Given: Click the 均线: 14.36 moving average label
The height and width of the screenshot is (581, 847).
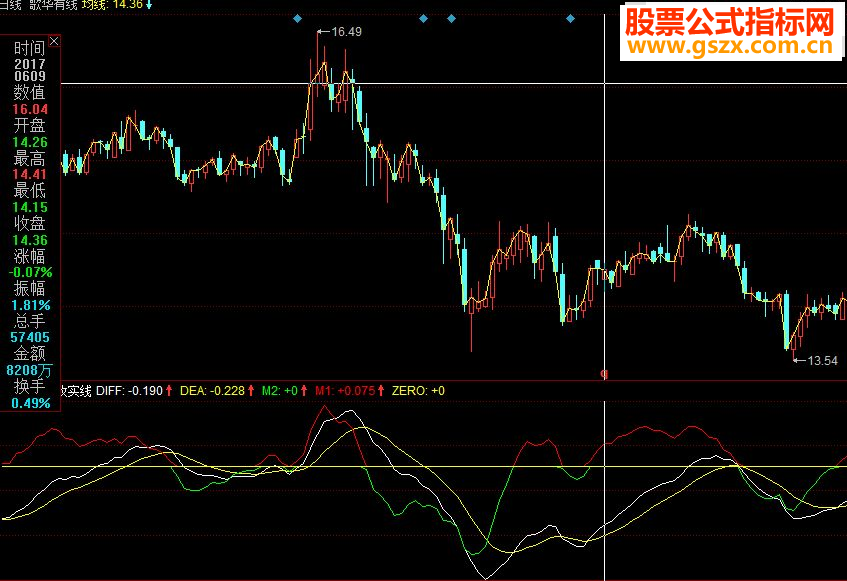Looking at the screenshot, I should tap(112, 5).
